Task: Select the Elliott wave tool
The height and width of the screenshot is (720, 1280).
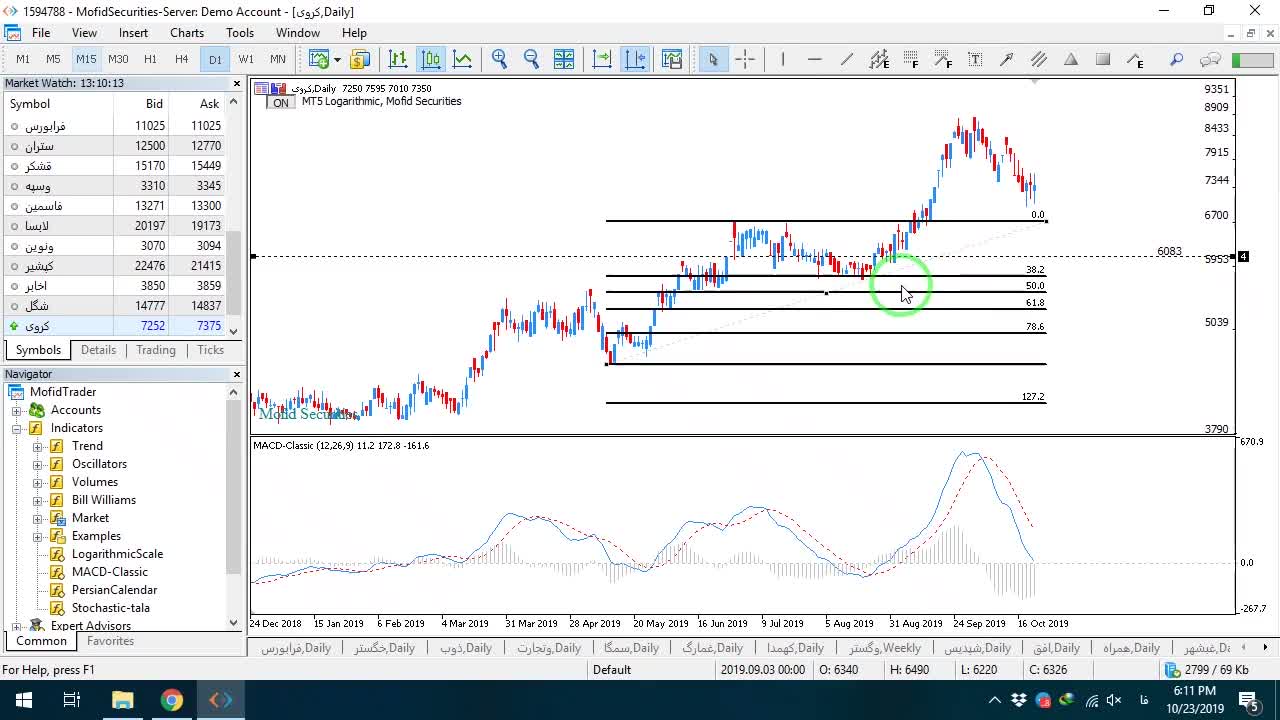Action: pyautogui.click(x=1135, y=59)
